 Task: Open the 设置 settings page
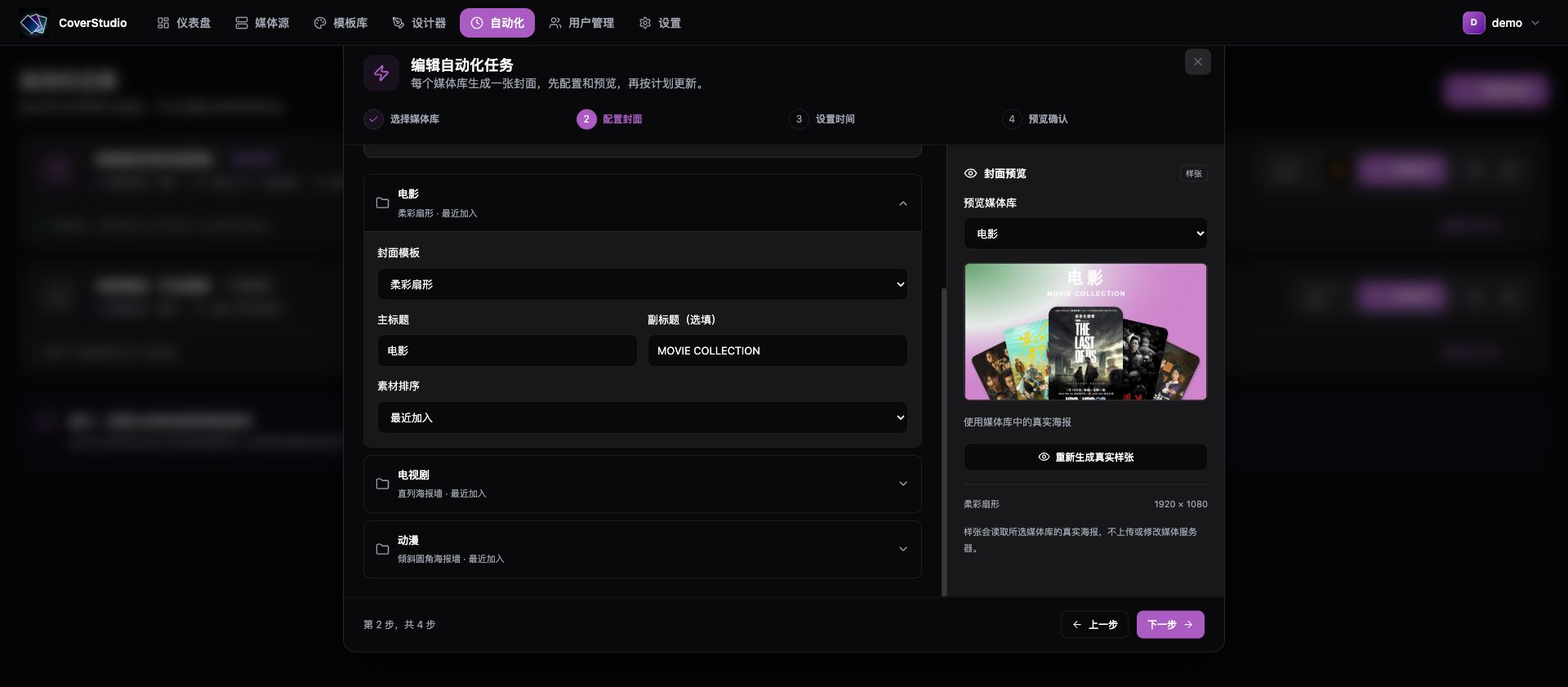point(660,23)
